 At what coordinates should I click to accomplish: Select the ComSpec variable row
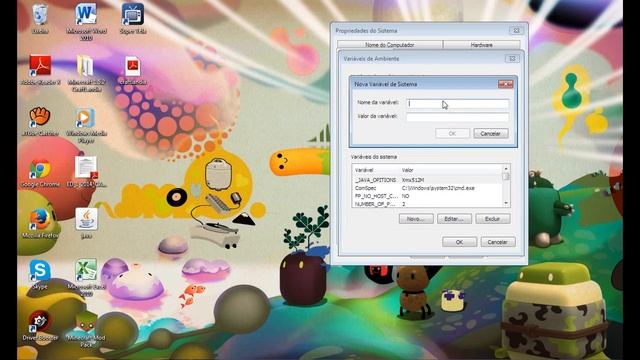click(x=427, y=188)
